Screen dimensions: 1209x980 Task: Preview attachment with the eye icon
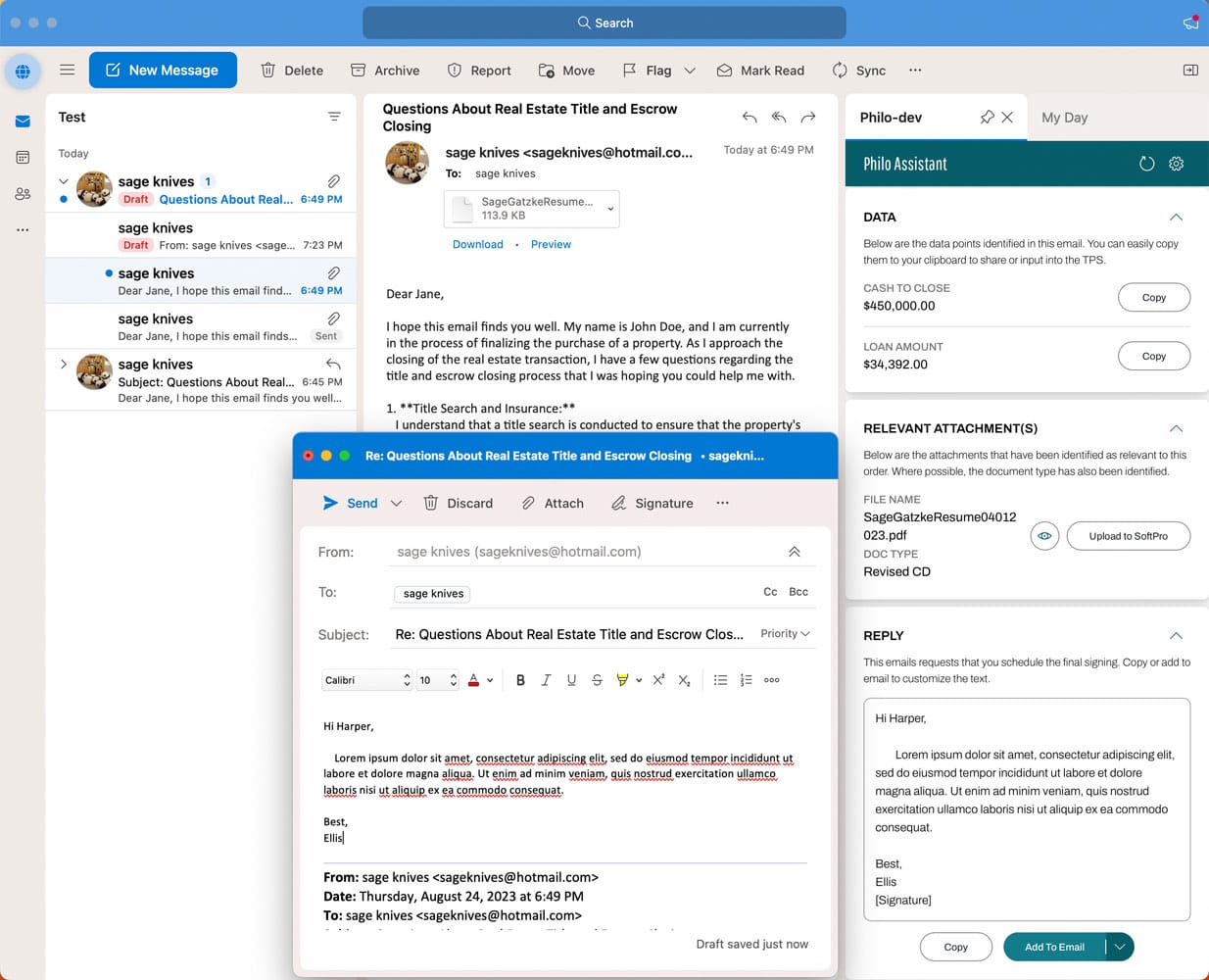[x=1044, y=536]
